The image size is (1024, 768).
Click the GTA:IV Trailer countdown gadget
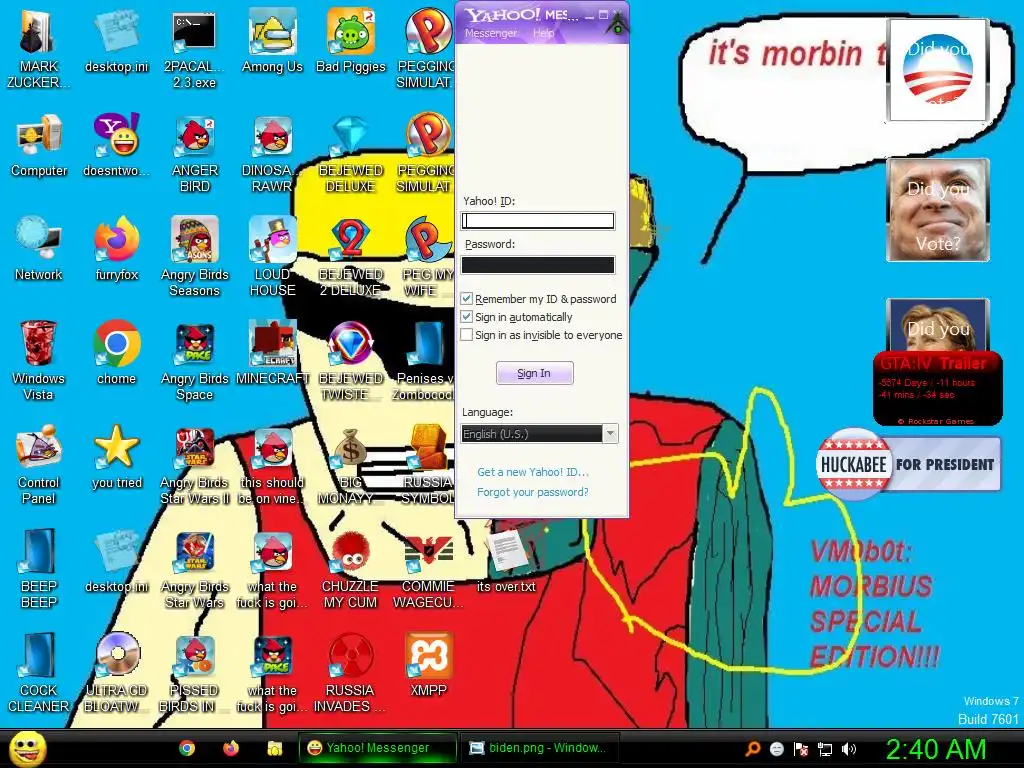click(x=937, y=389)
